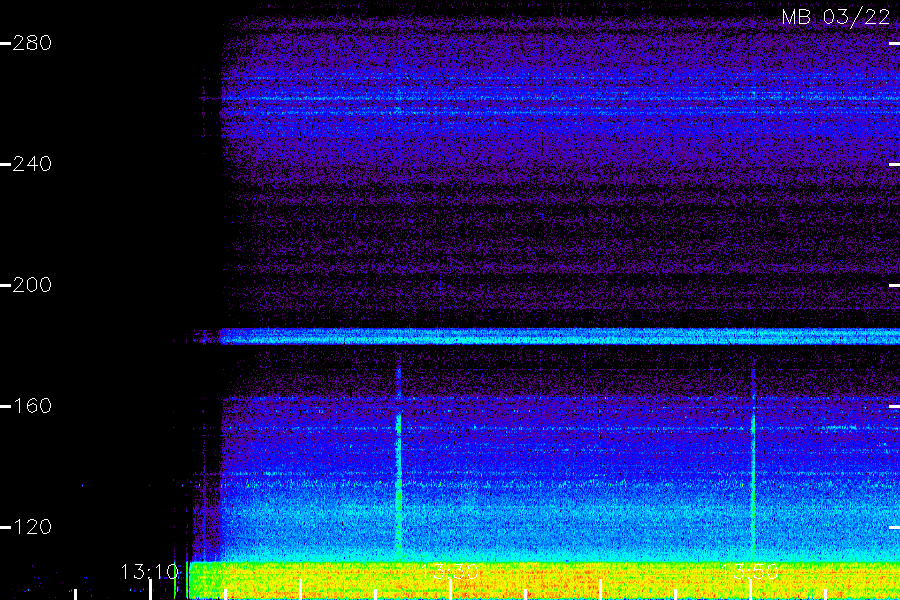
Task: Click the 240 frequency axis label
Action: tap(32, 164)
